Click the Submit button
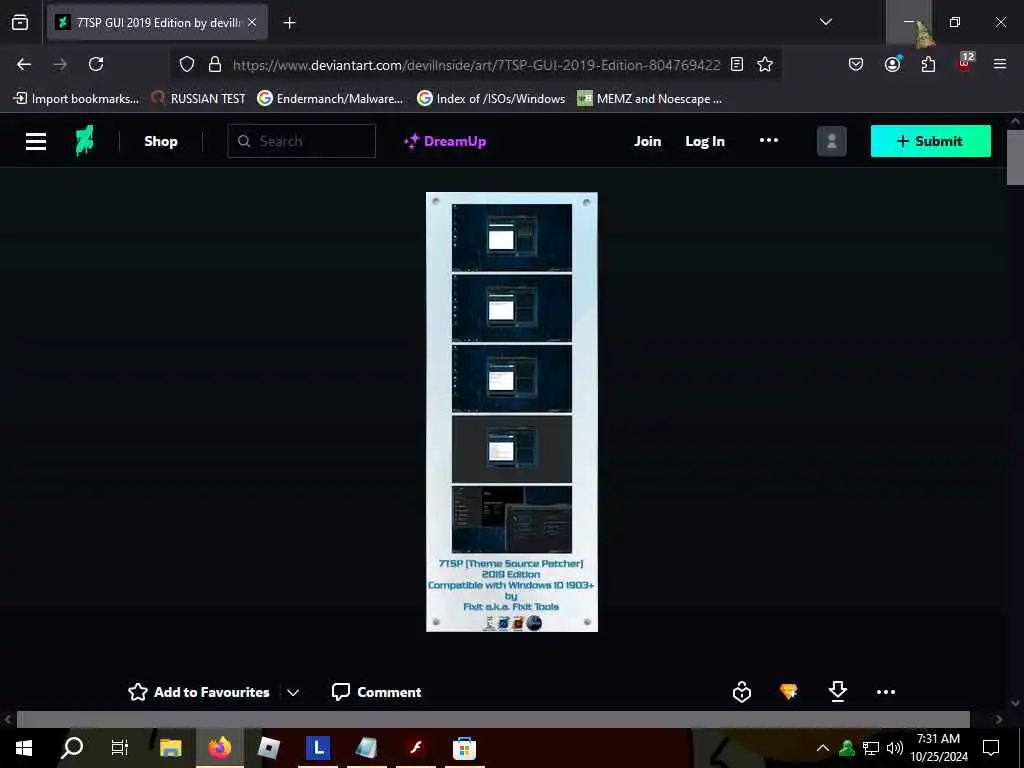Image resolution: width=1024 pixels, height=768 pixels. click(931, 141)
